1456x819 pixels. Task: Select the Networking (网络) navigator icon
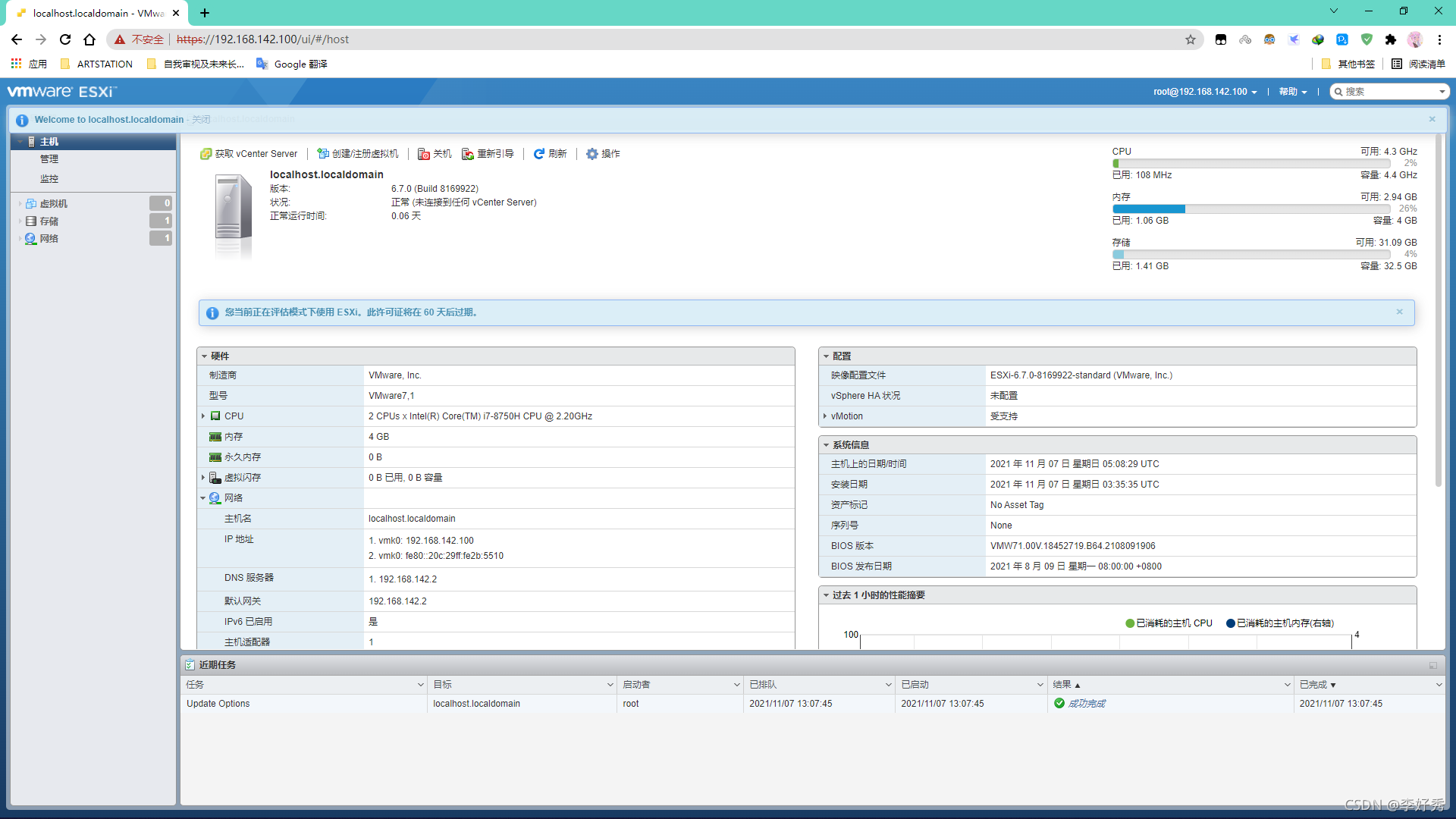31,239
